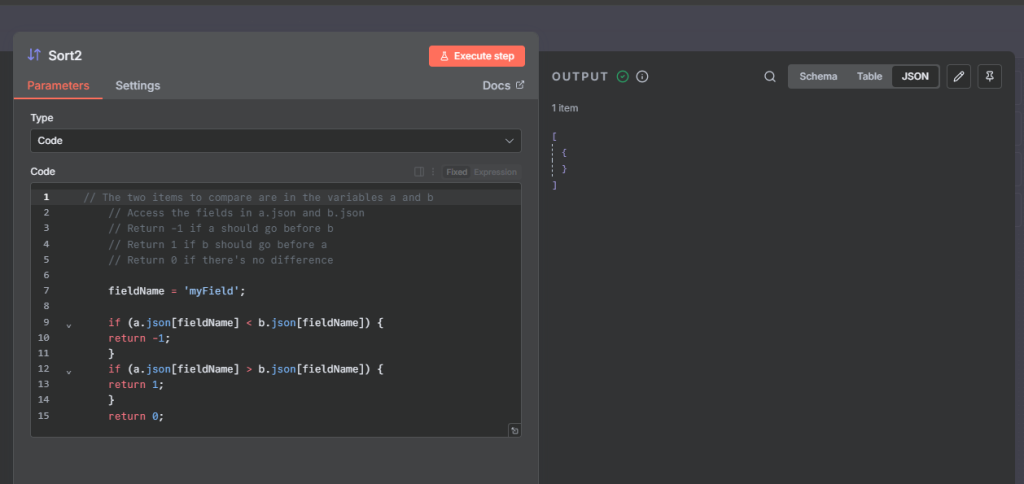The image size is (1024, 484).
Task: Click the expand editor icon in code corner
Action: [514, 430]
